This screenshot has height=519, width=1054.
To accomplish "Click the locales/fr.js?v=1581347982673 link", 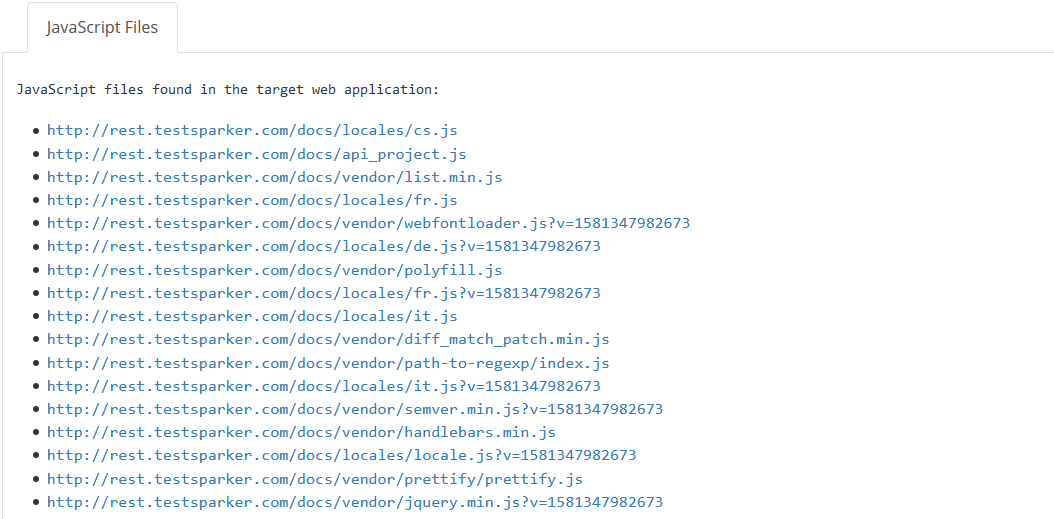I will pyautogui.click(x=323, y=293).
